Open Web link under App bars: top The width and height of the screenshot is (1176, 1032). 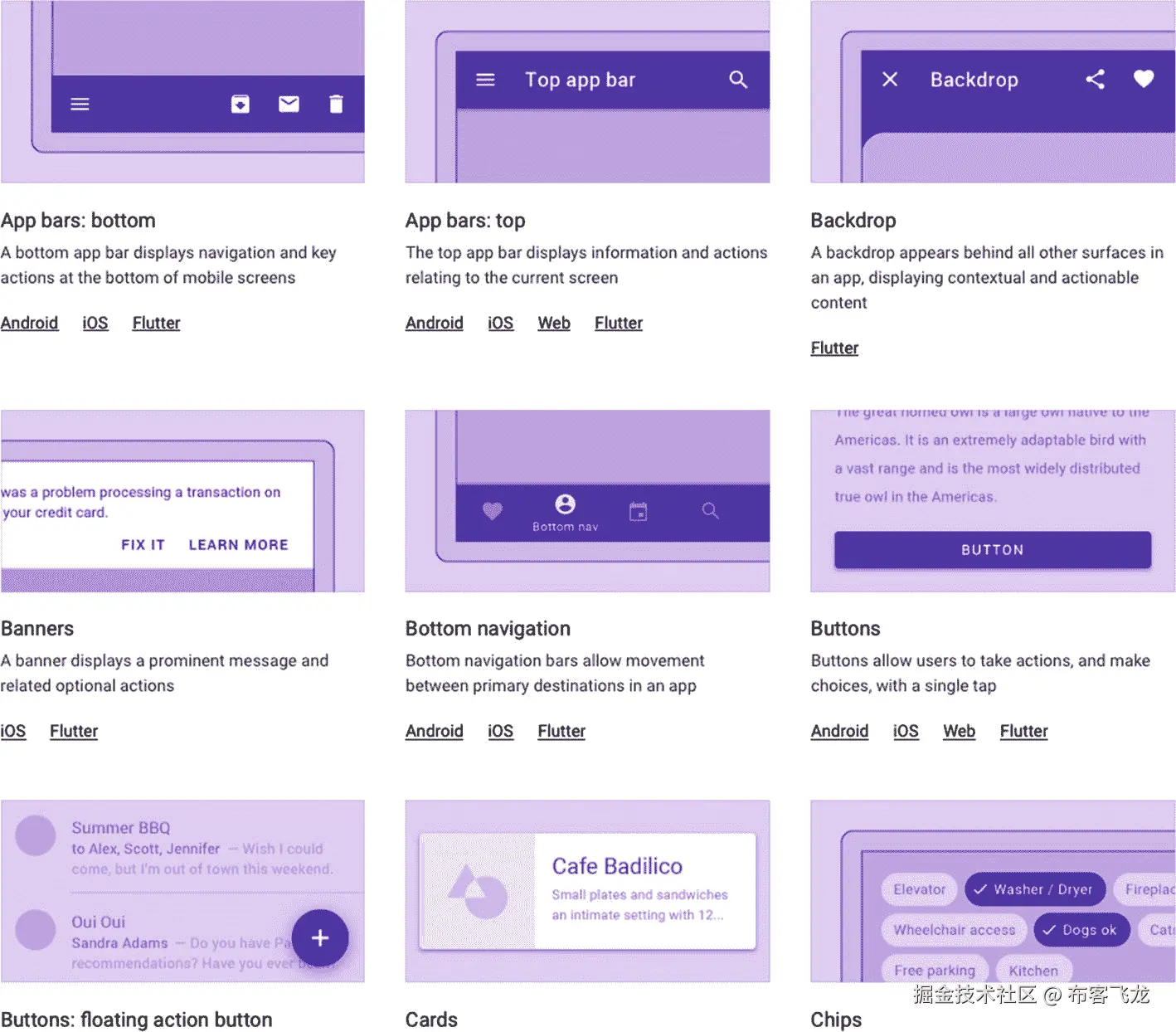554,323
